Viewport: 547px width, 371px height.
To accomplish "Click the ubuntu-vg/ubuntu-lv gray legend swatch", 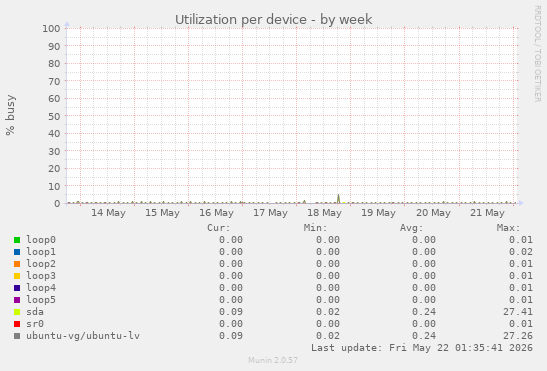I will click(17, 336).
